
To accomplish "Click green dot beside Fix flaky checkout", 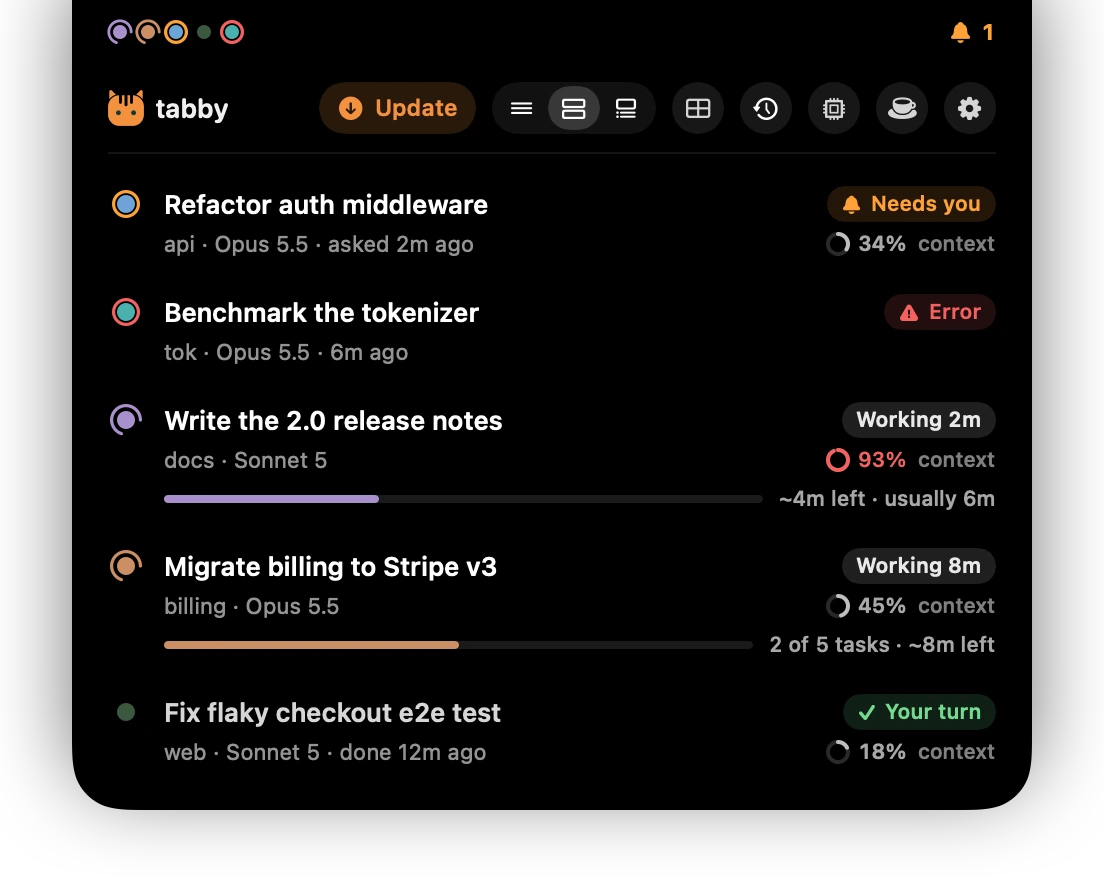I will (126, 712).
